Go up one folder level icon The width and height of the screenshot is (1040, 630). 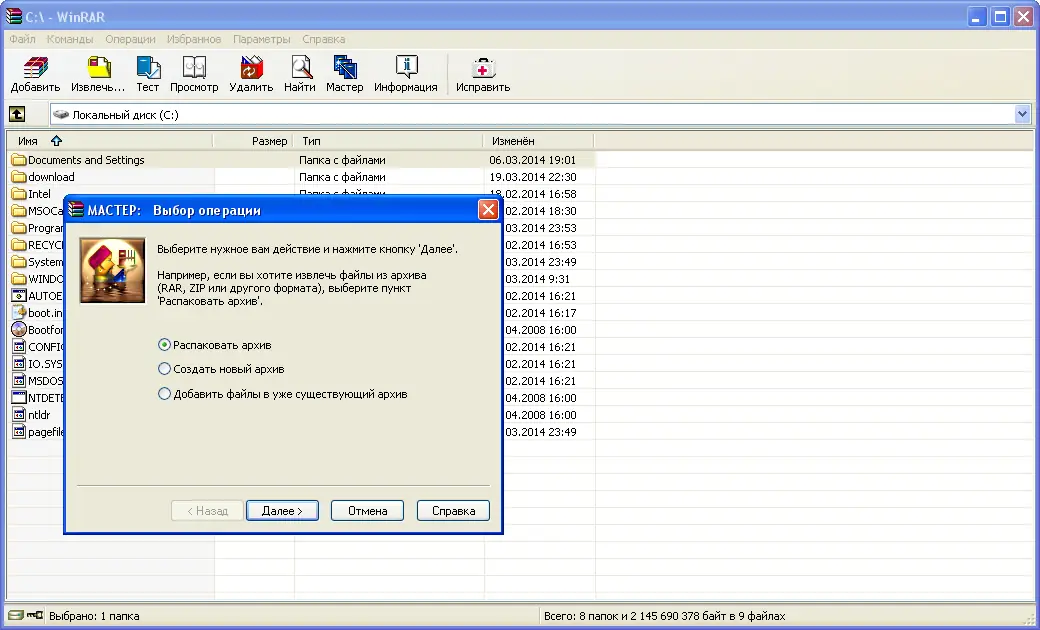click(17, 114)
